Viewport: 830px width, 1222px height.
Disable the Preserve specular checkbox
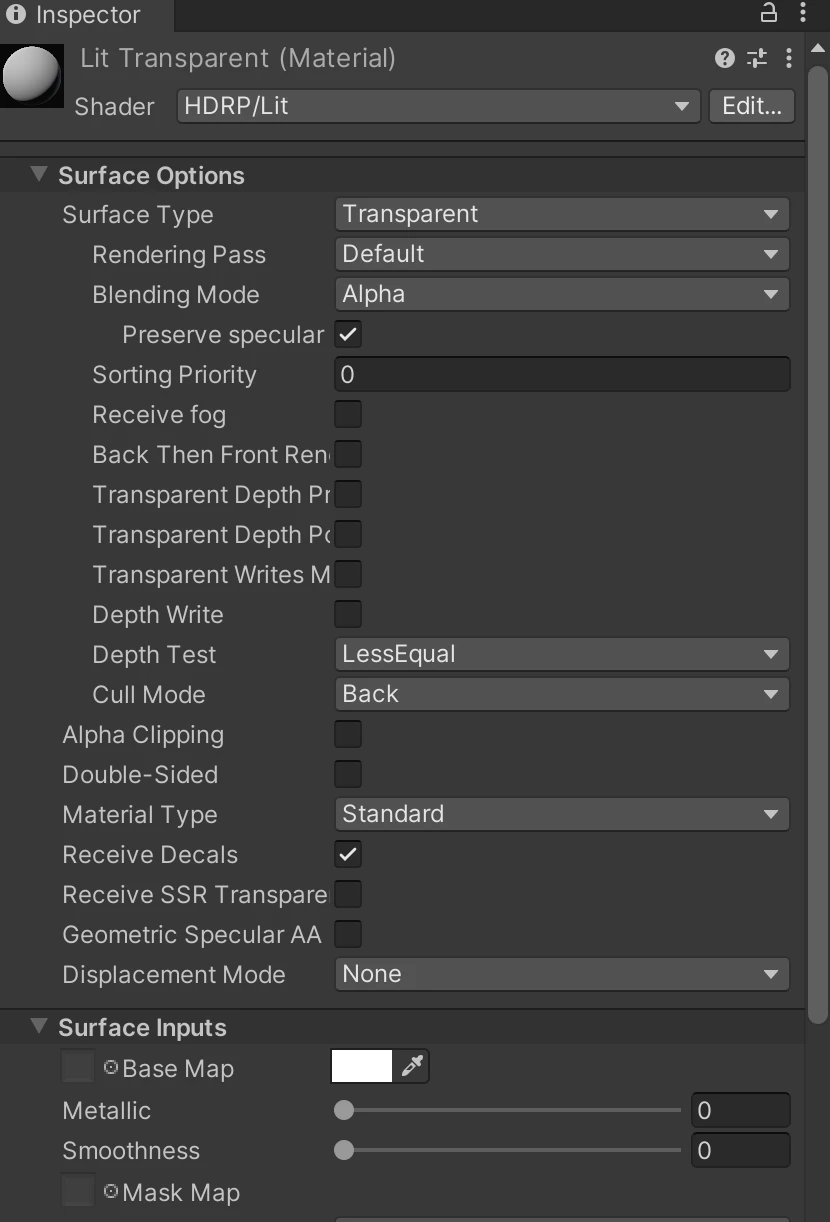348,334
